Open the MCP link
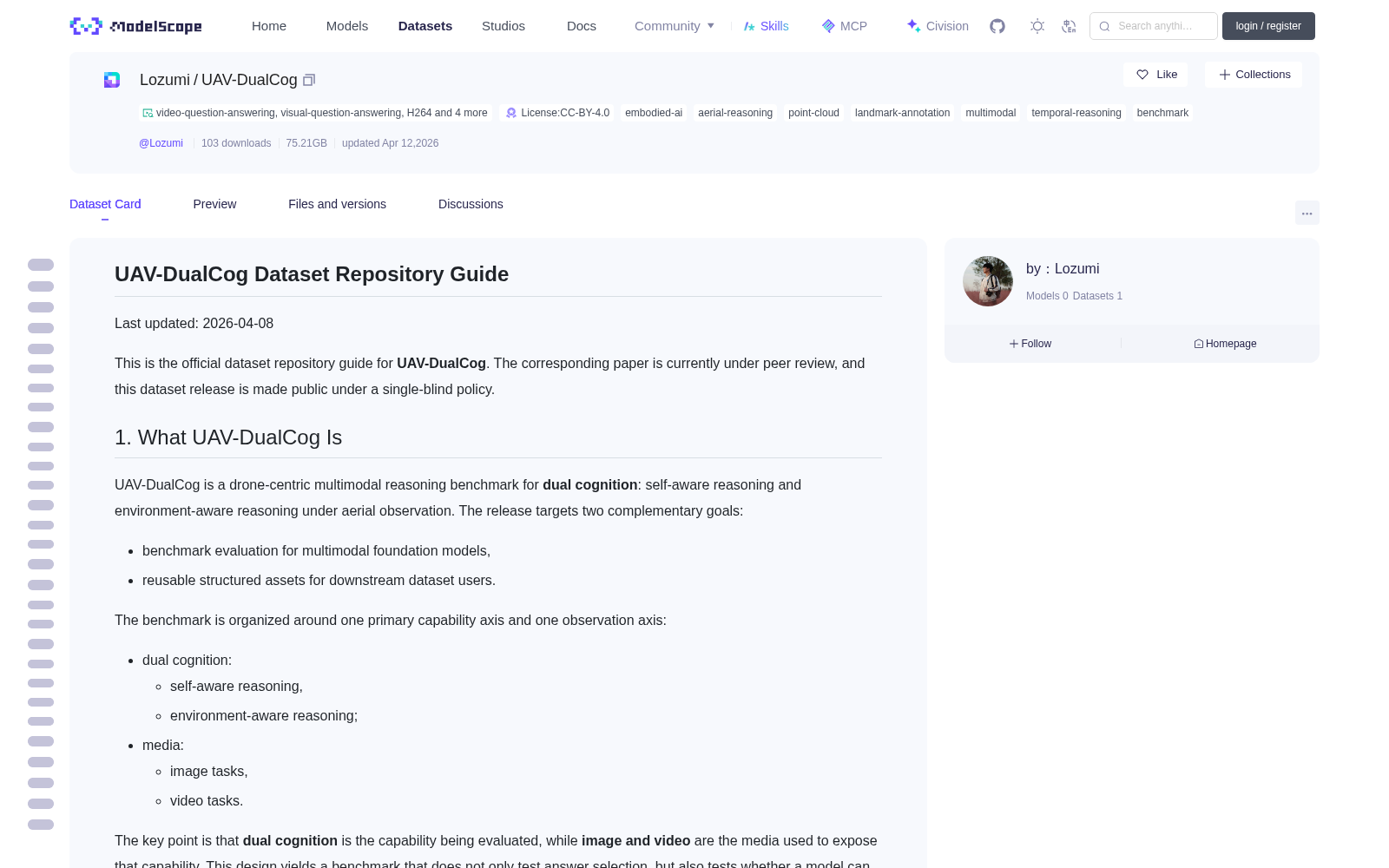1389x868 pixels. [x=845, y=26]
